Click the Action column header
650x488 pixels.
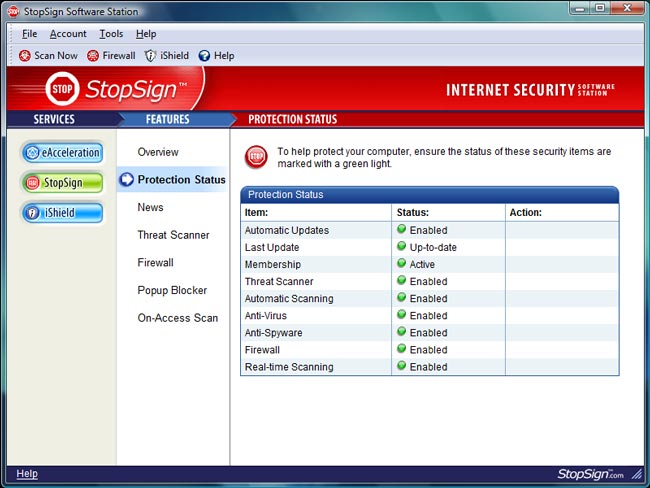tap(526, 213)
